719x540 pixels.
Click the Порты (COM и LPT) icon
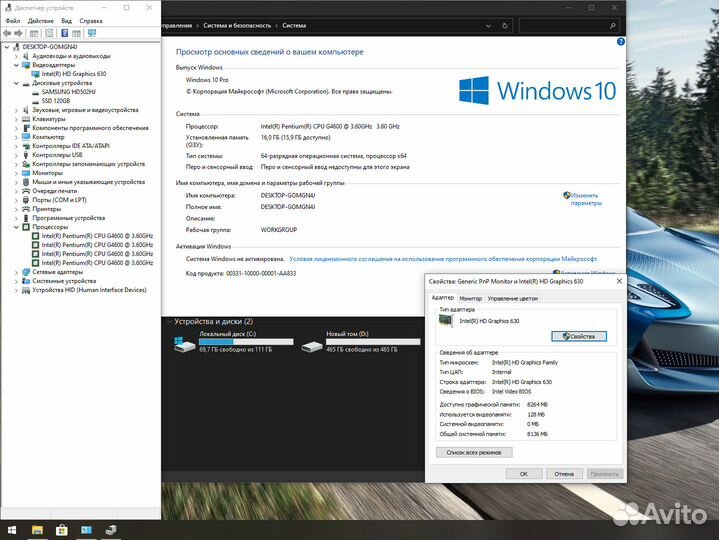[x=26, y=200]
